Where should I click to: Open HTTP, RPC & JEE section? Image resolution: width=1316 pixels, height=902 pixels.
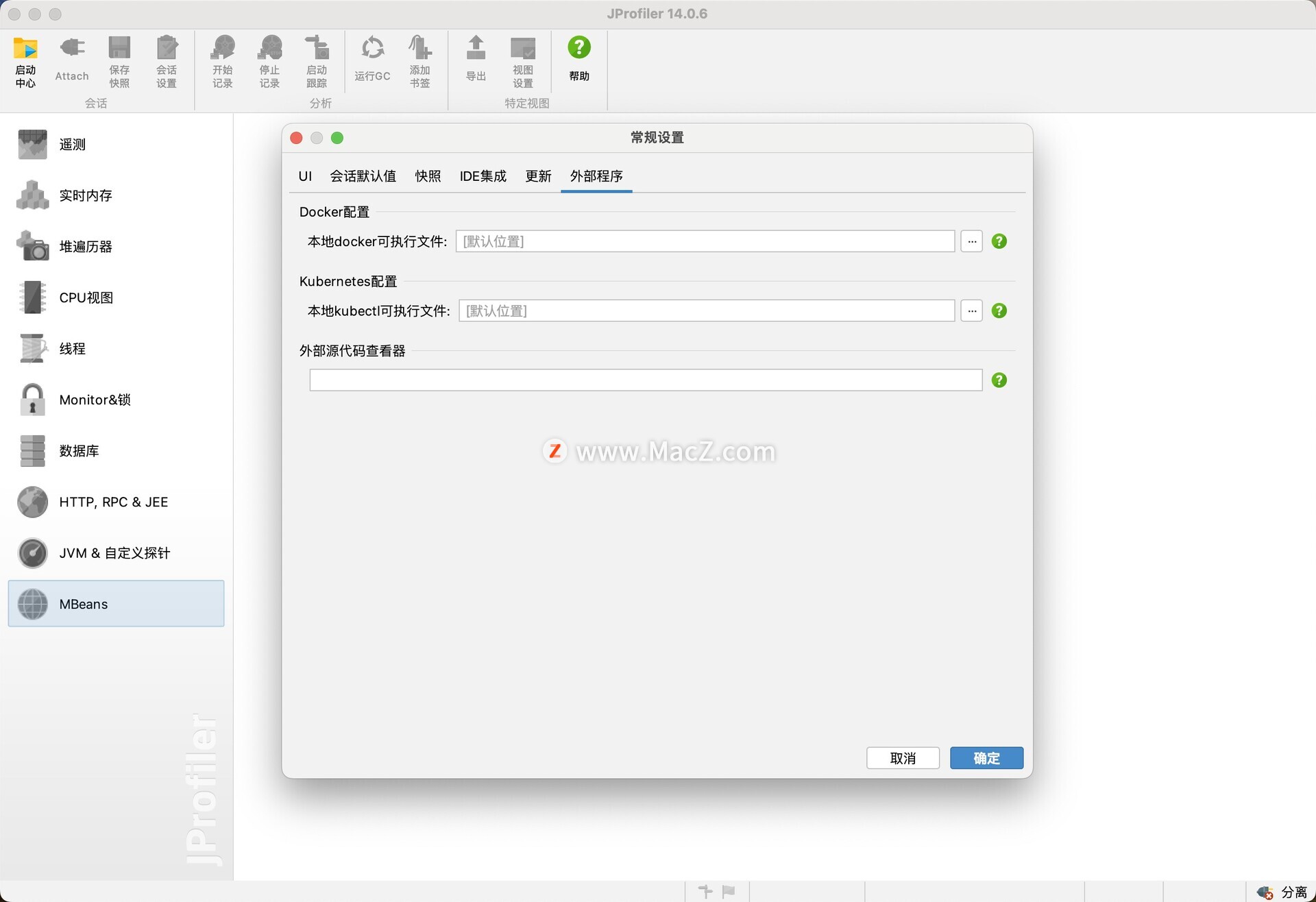[x=117, y=502]
